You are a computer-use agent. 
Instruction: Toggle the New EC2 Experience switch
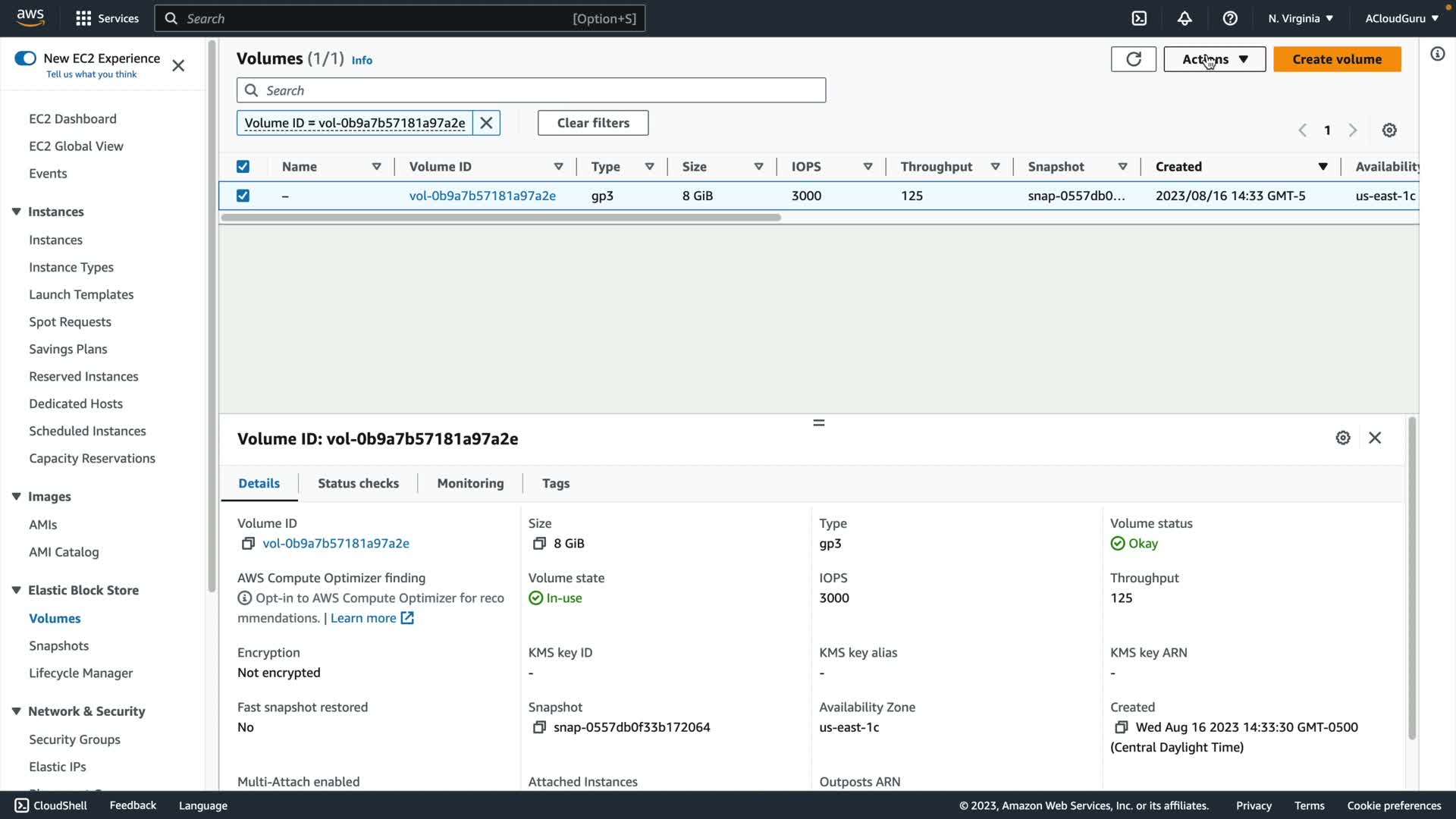click(25, 58)
